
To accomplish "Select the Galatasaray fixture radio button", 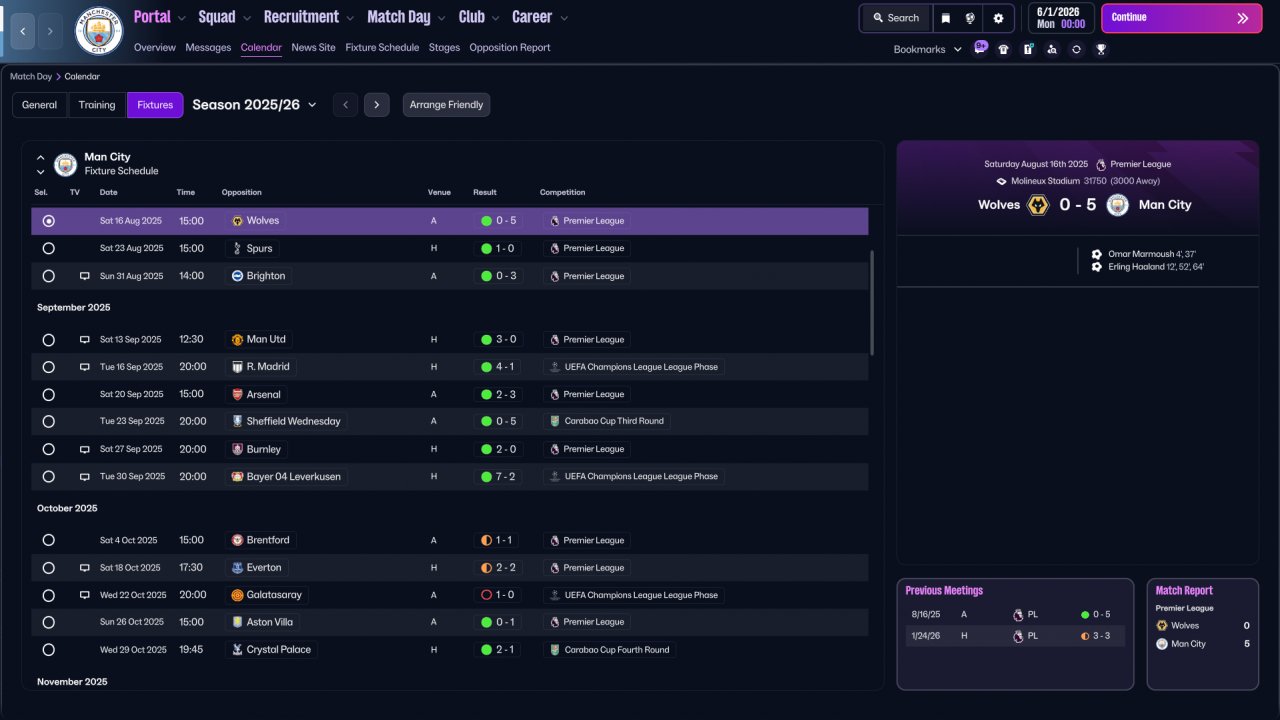I will pos(48,595).
